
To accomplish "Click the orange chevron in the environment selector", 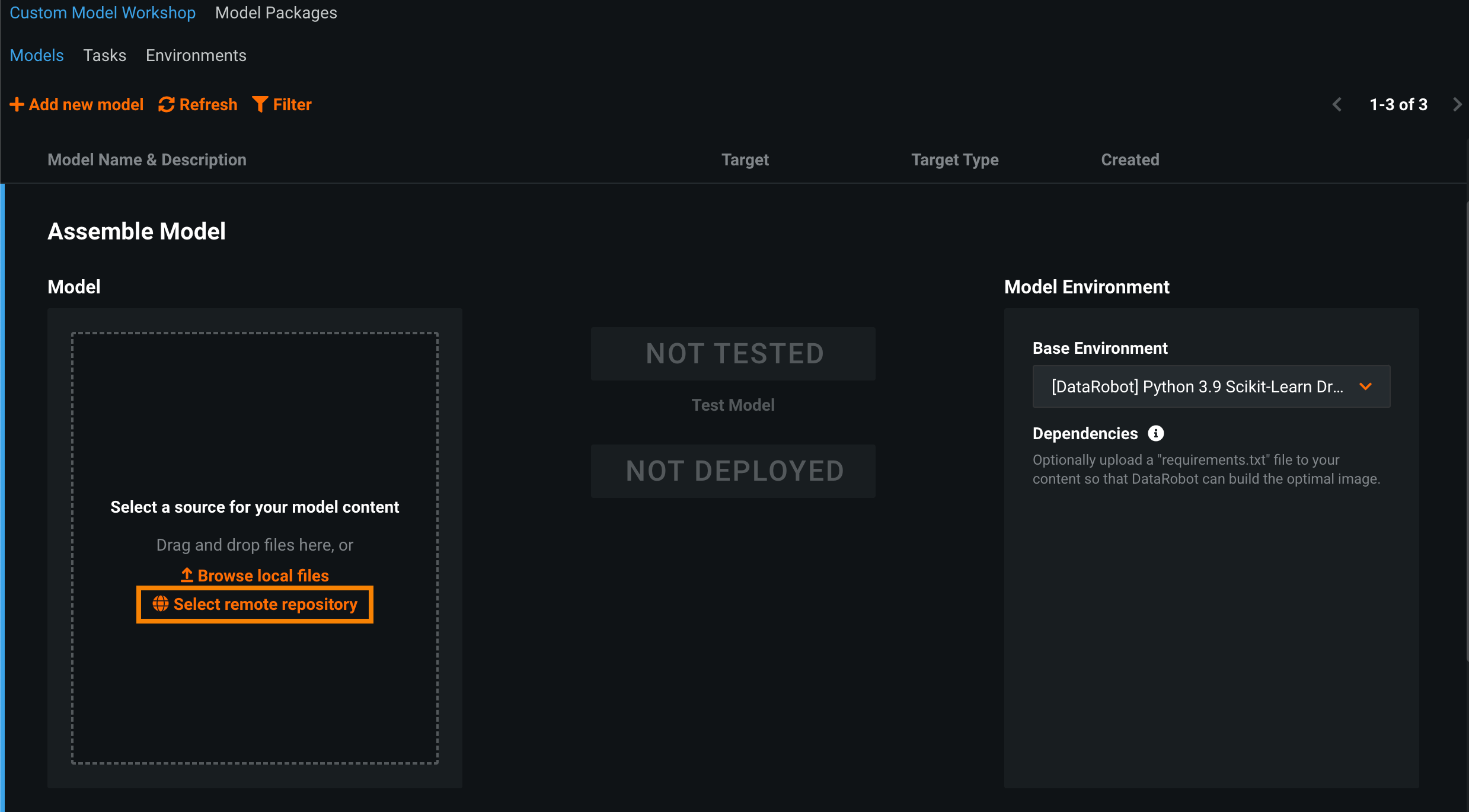I will point(1366,386).
